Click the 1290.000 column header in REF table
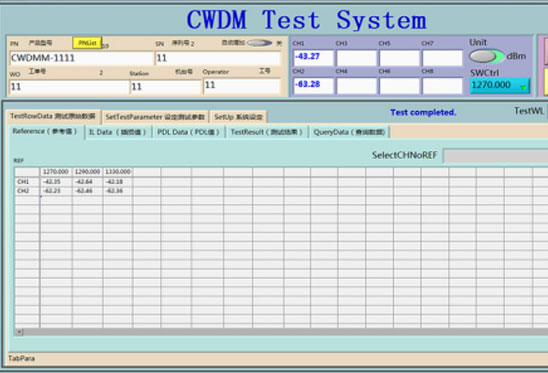This screenshot has width=548, height=373. (87, 172)
